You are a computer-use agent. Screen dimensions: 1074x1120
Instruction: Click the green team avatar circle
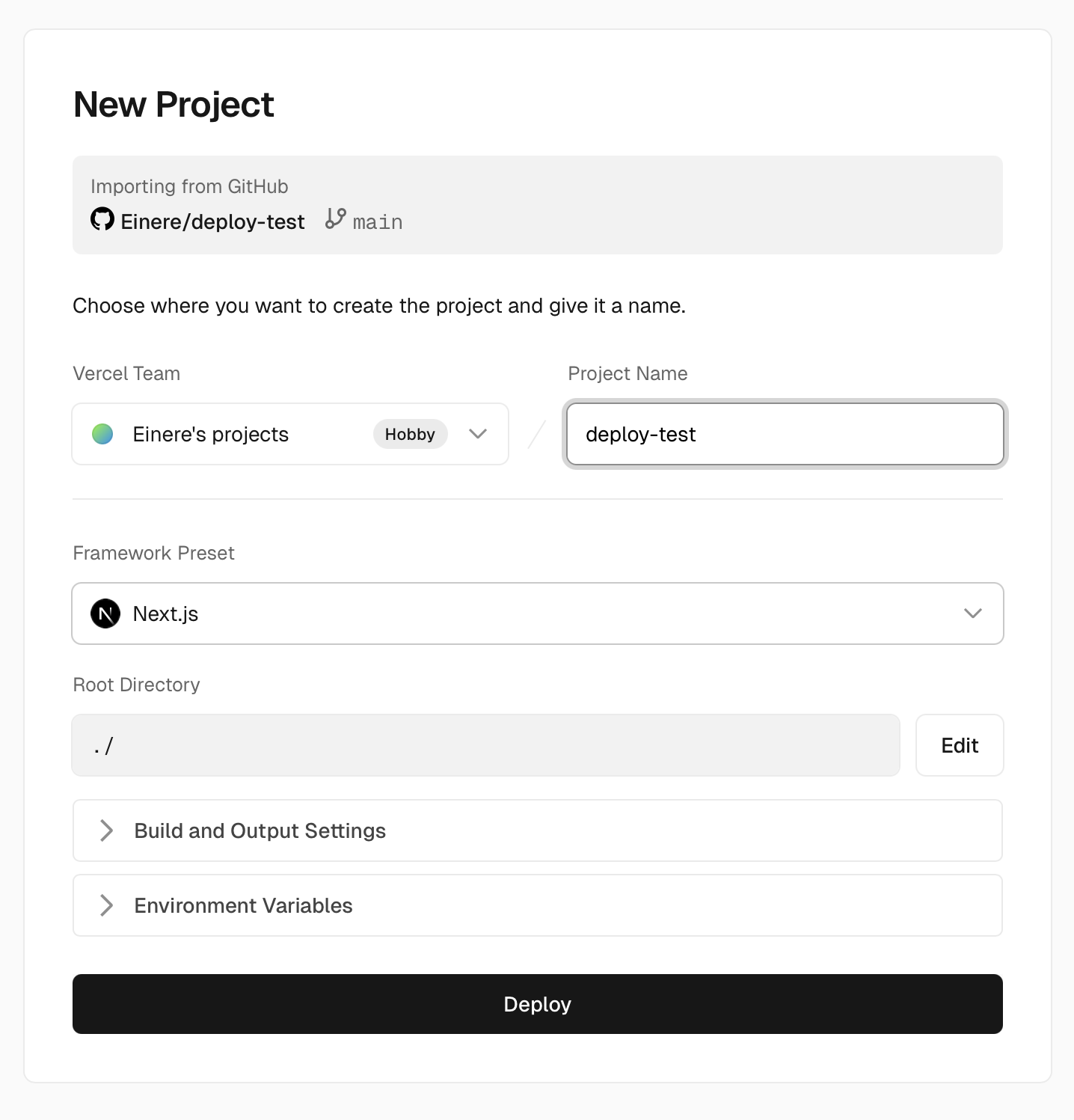tap(102, 434)
